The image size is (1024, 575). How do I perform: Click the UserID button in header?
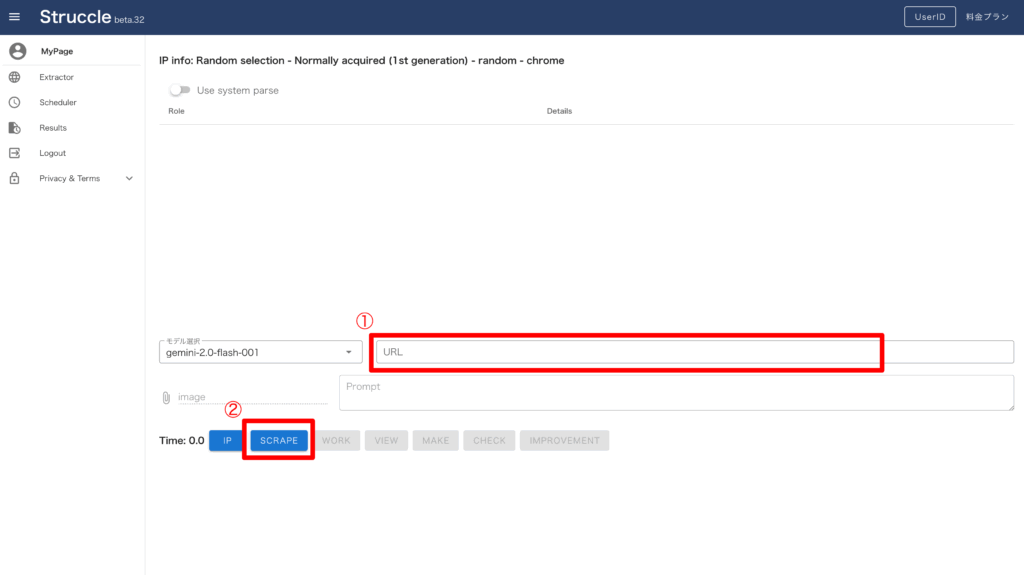pos(929,17)
